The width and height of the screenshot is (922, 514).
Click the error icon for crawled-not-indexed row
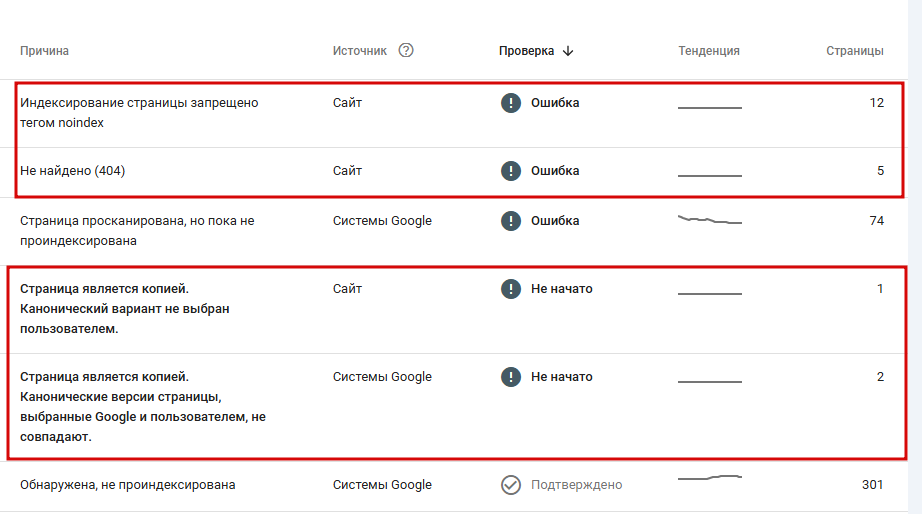point(511,221)
